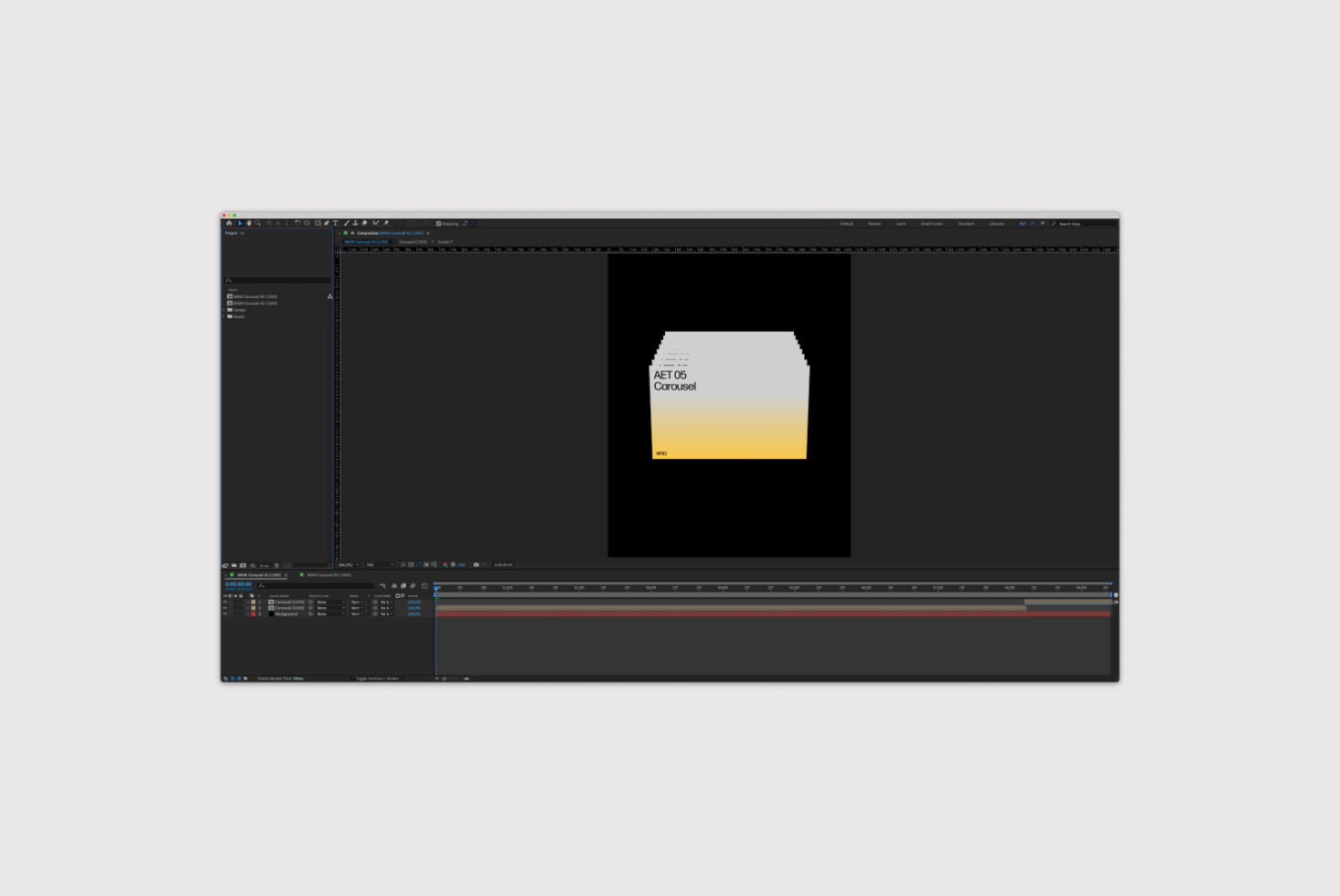Click the Home icon in the toolbar
Viewport: 1340px width, 896px height.
[x=229, y=223]
